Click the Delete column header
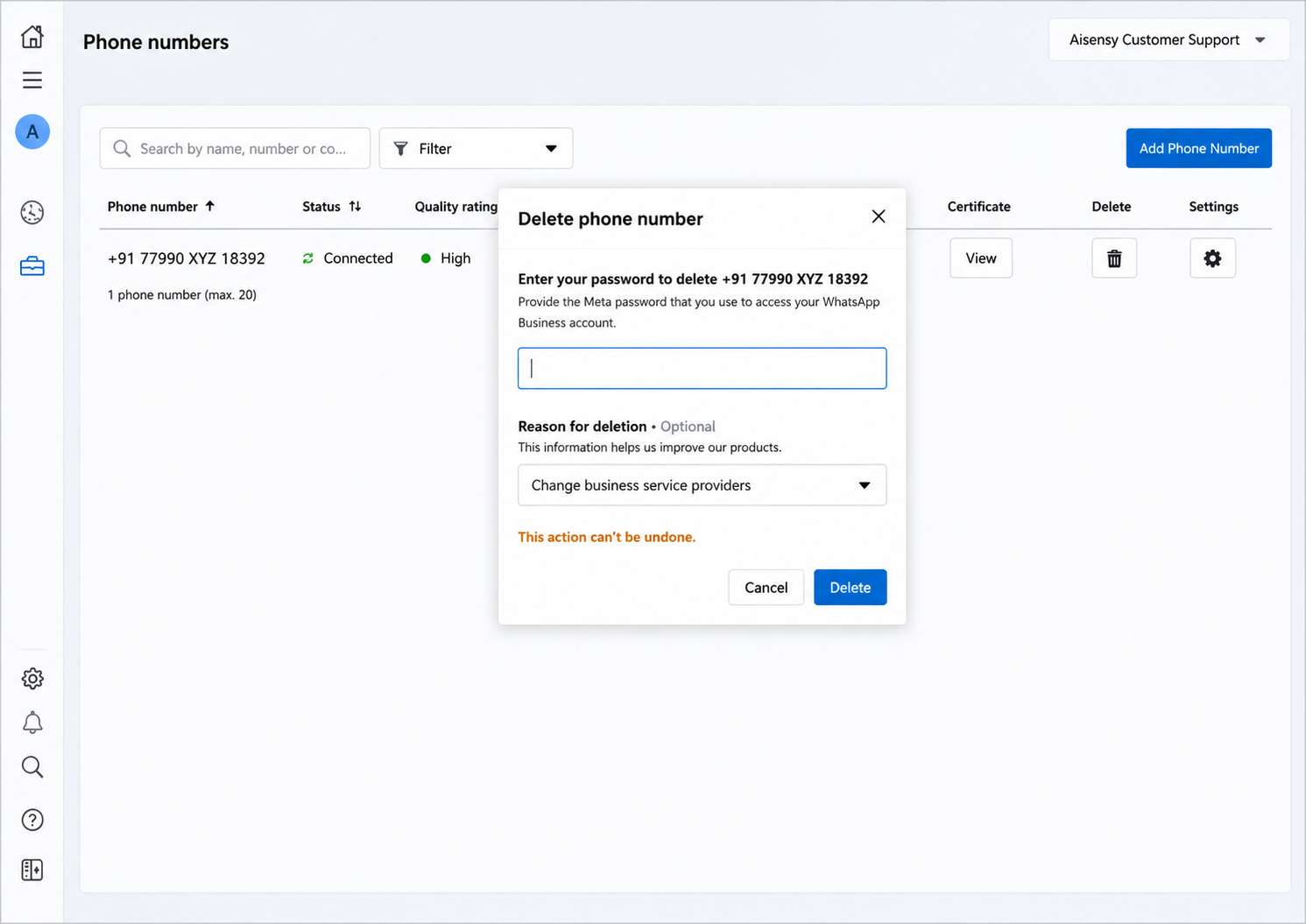Screen dimensions: 1306x924 [x=1111, y=207]
